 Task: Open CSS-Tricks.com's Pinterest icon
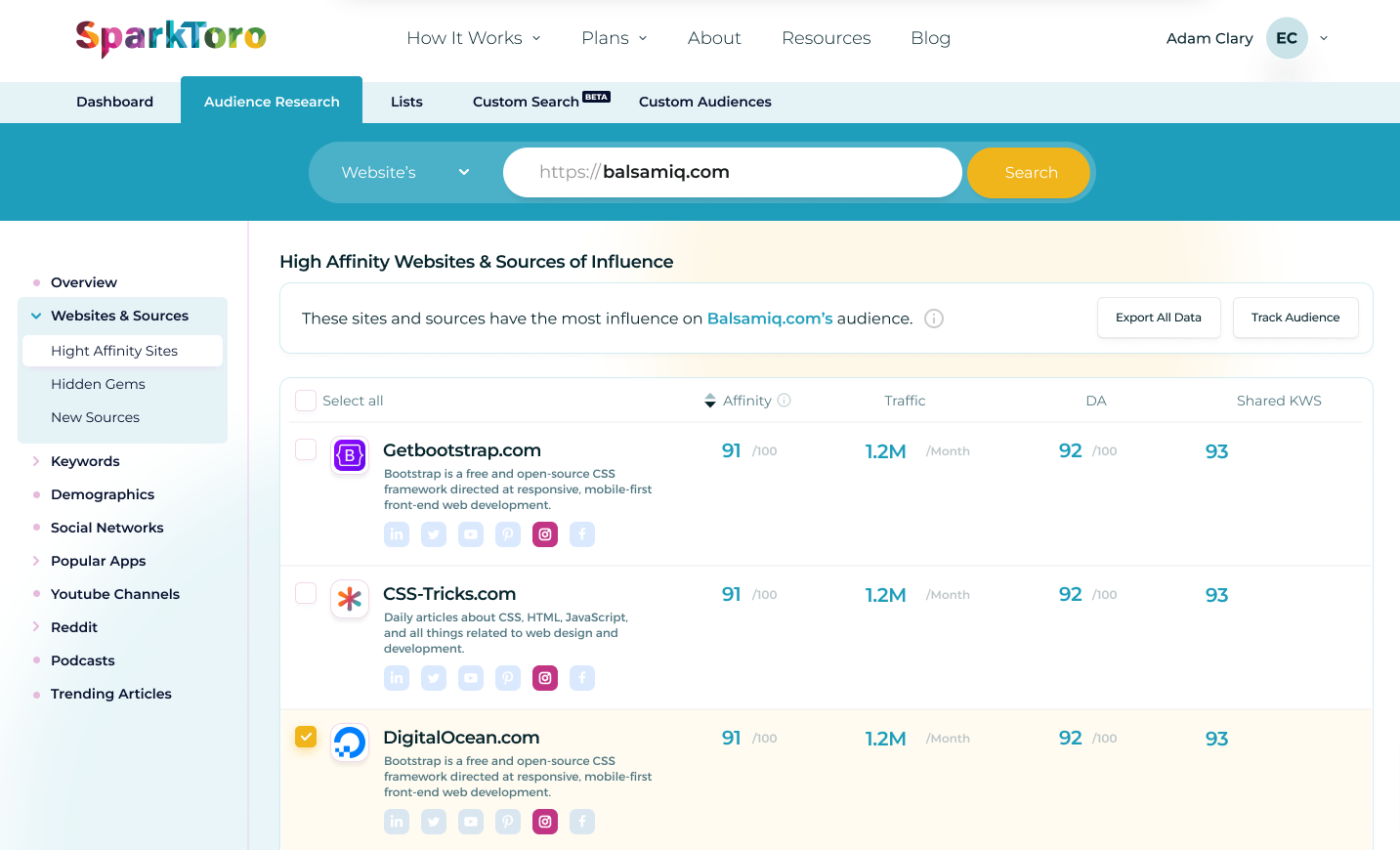point(508,678)
